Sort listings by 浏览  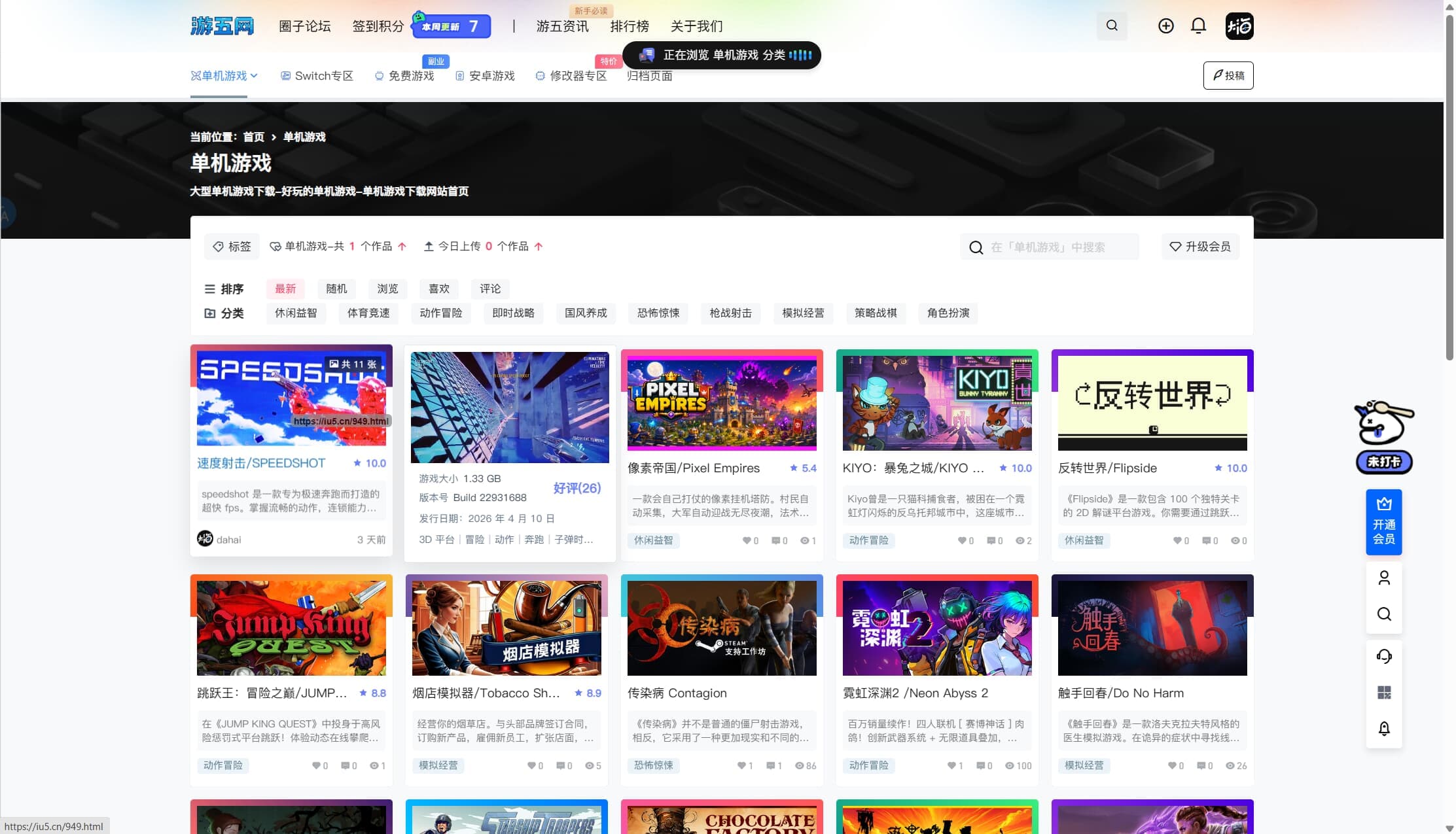tap(387, 289)
